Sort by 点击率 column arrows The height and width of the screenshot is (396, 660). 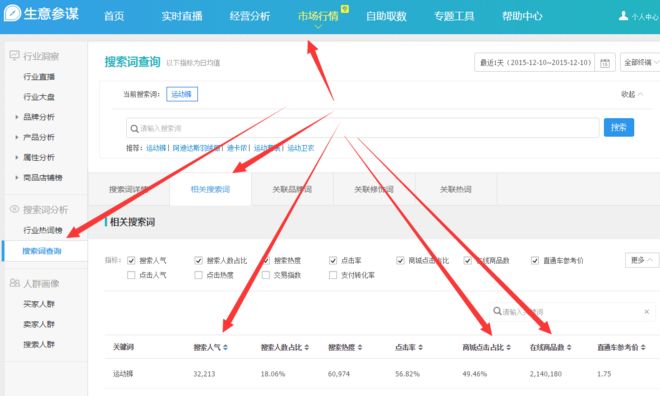click(420, 347)
